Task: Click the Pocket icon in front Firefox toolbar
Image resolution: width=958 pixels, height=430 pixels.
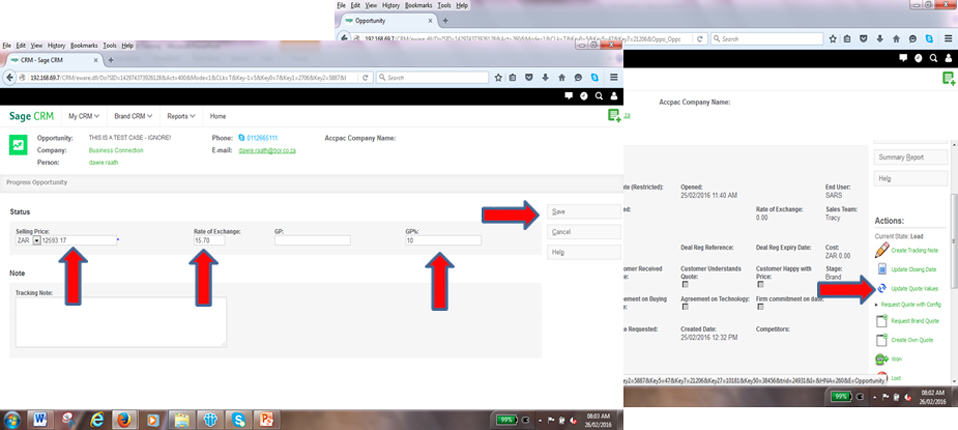Action: [529, 78]
